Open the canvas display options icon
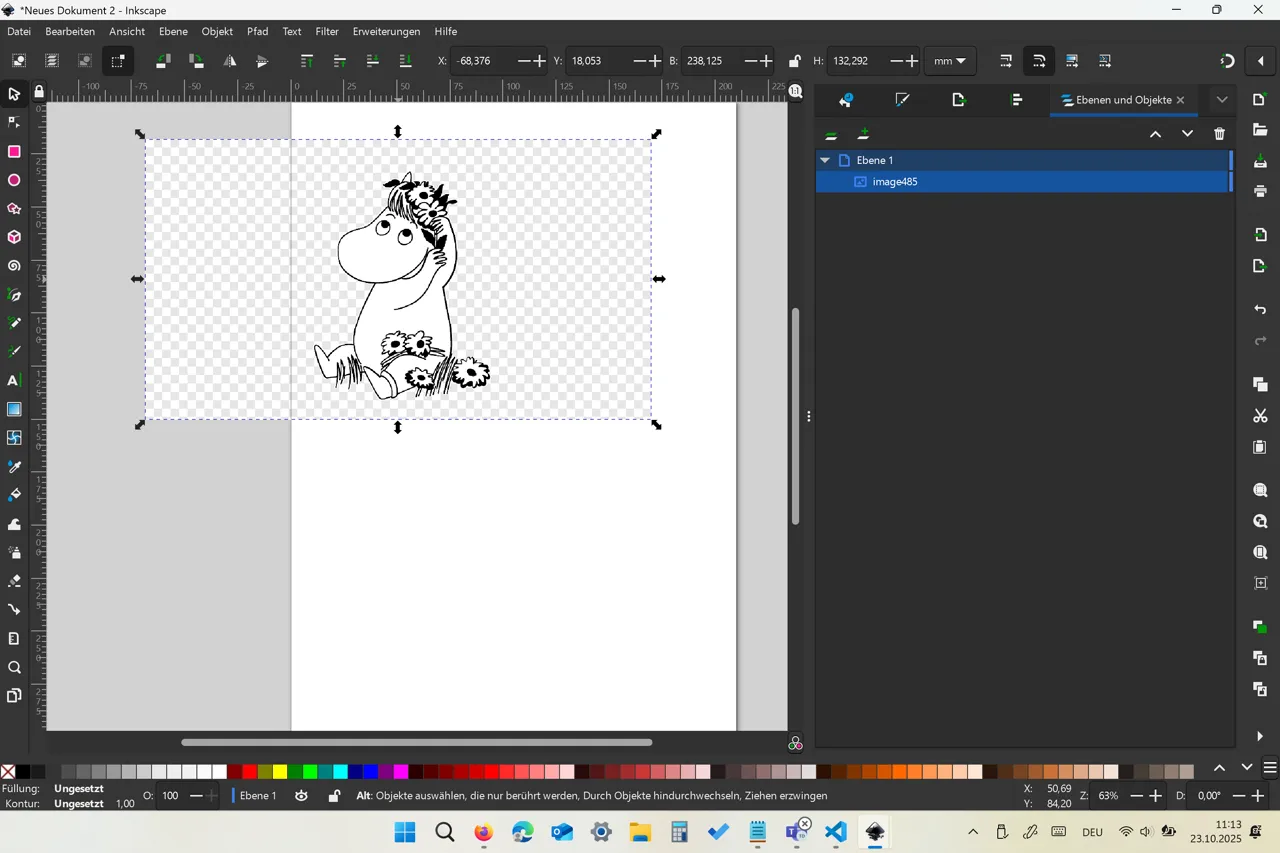 click(x=795, y=744)
